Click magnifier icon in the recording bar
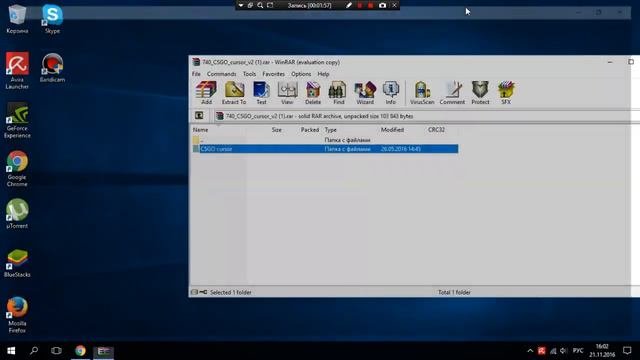 pos(260,5)
